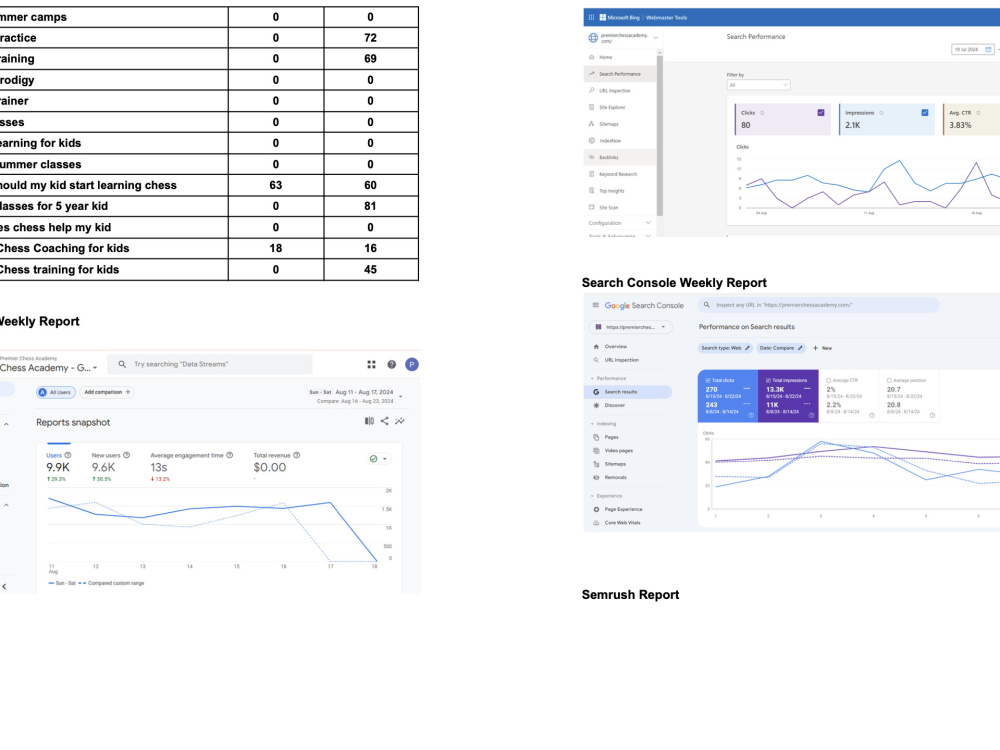Collapse the Performance section in Search Console
The height and width of the screenshot is (750, 1000).
tap(592, 379)
